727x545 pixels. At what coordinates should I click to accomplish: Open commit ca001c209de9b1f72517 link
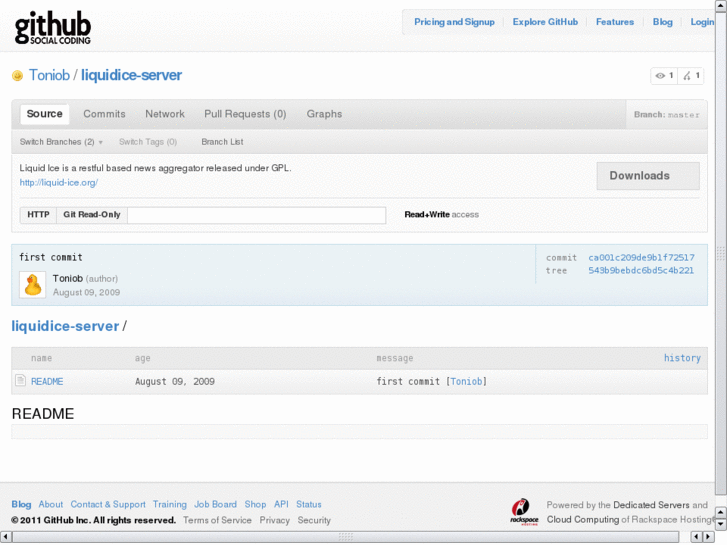click(x=641, y=257)
